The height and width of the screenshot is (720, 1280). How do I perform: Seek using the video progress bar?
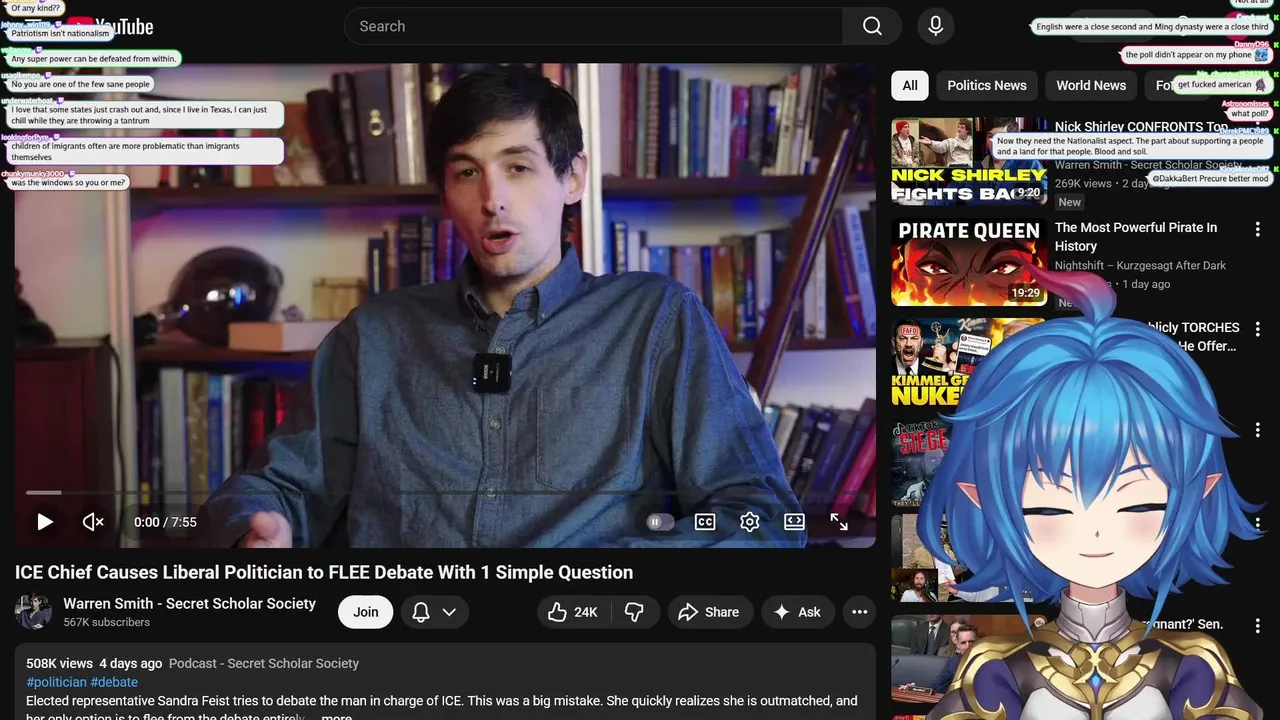tap(445, 492)
